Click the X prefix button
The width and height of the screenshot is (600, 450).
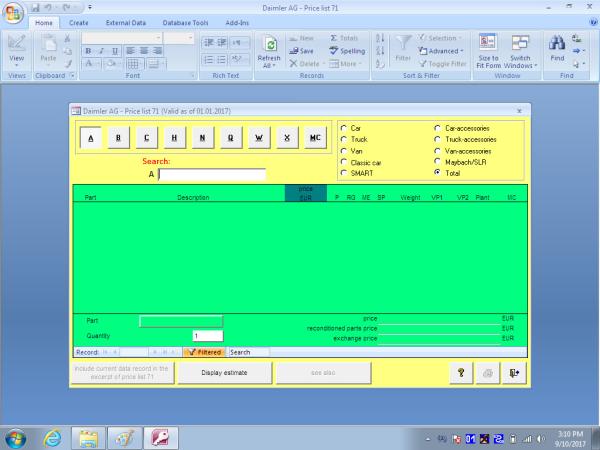pos(287,138)
